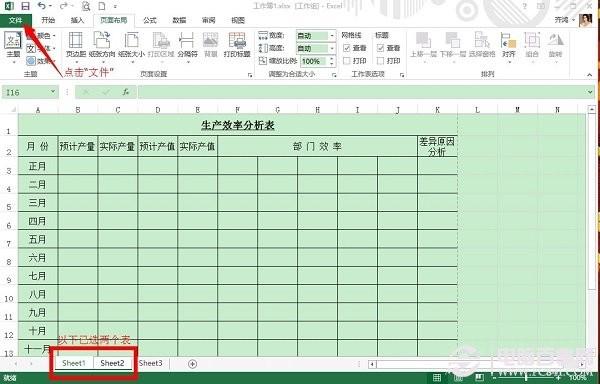Click the Themes (主题) icon
Image resolution: width=600 pixels, height=384 pixels.
13,45
